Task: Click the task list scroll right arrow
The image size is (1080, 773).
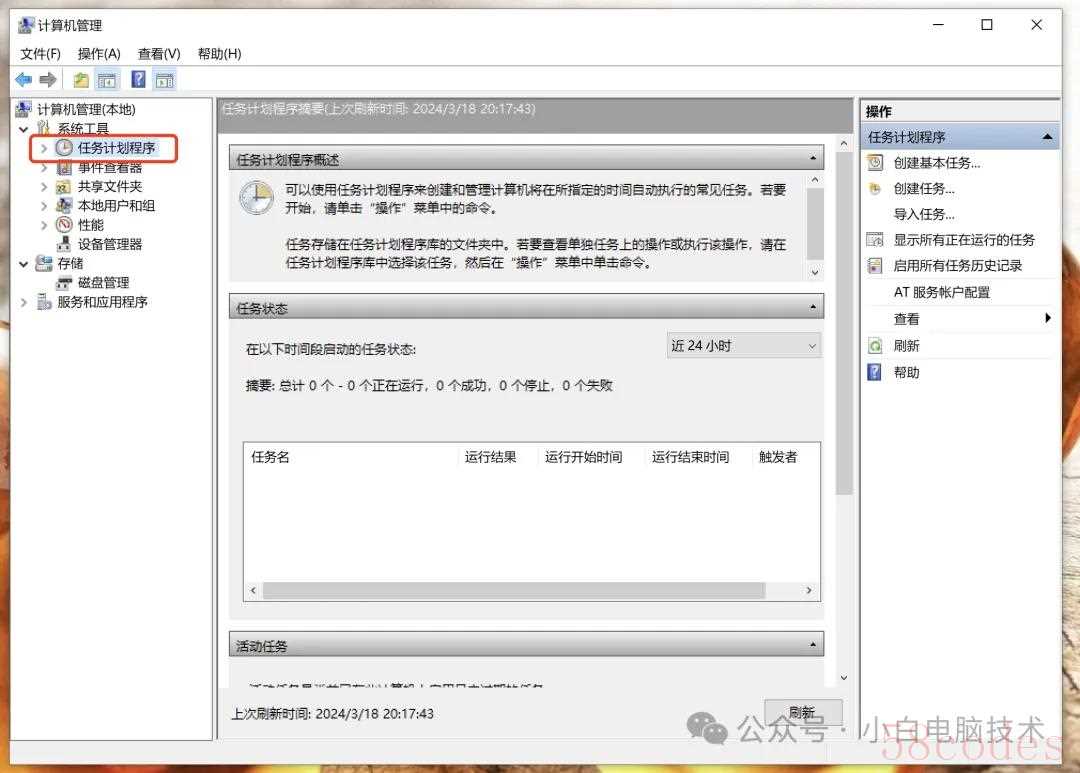Action: (x=809, y=590)
